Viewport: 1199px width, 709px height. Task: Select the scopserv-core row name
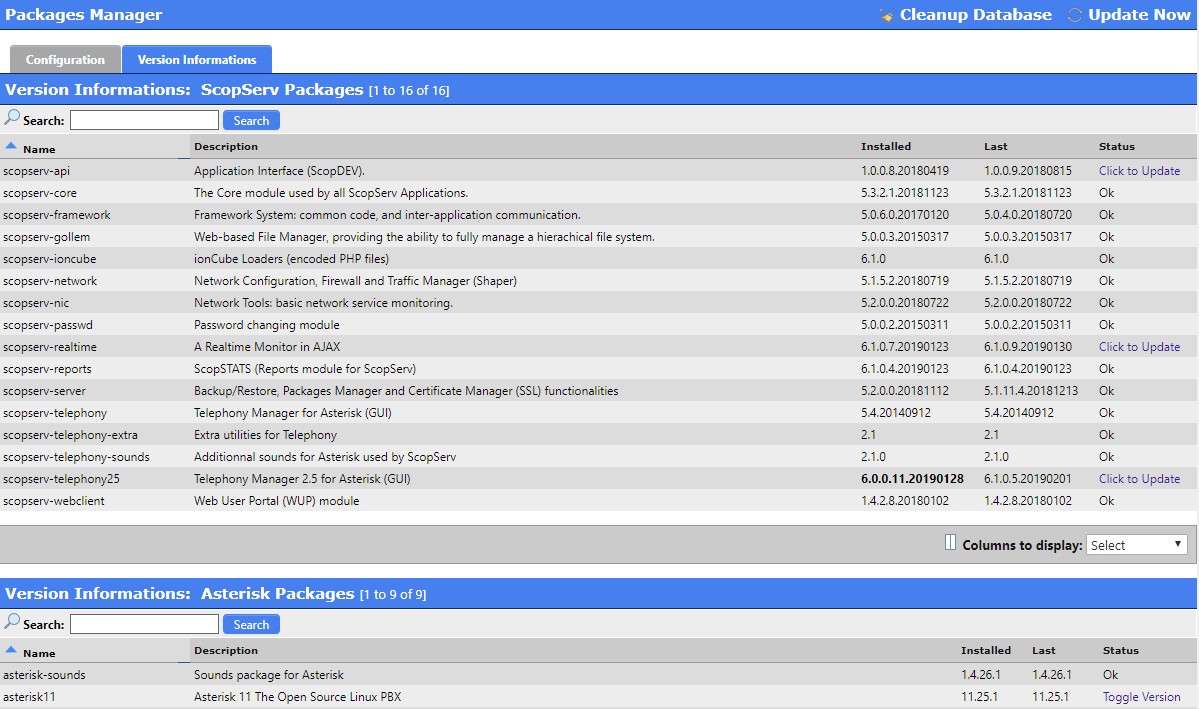tap(40, 193)
